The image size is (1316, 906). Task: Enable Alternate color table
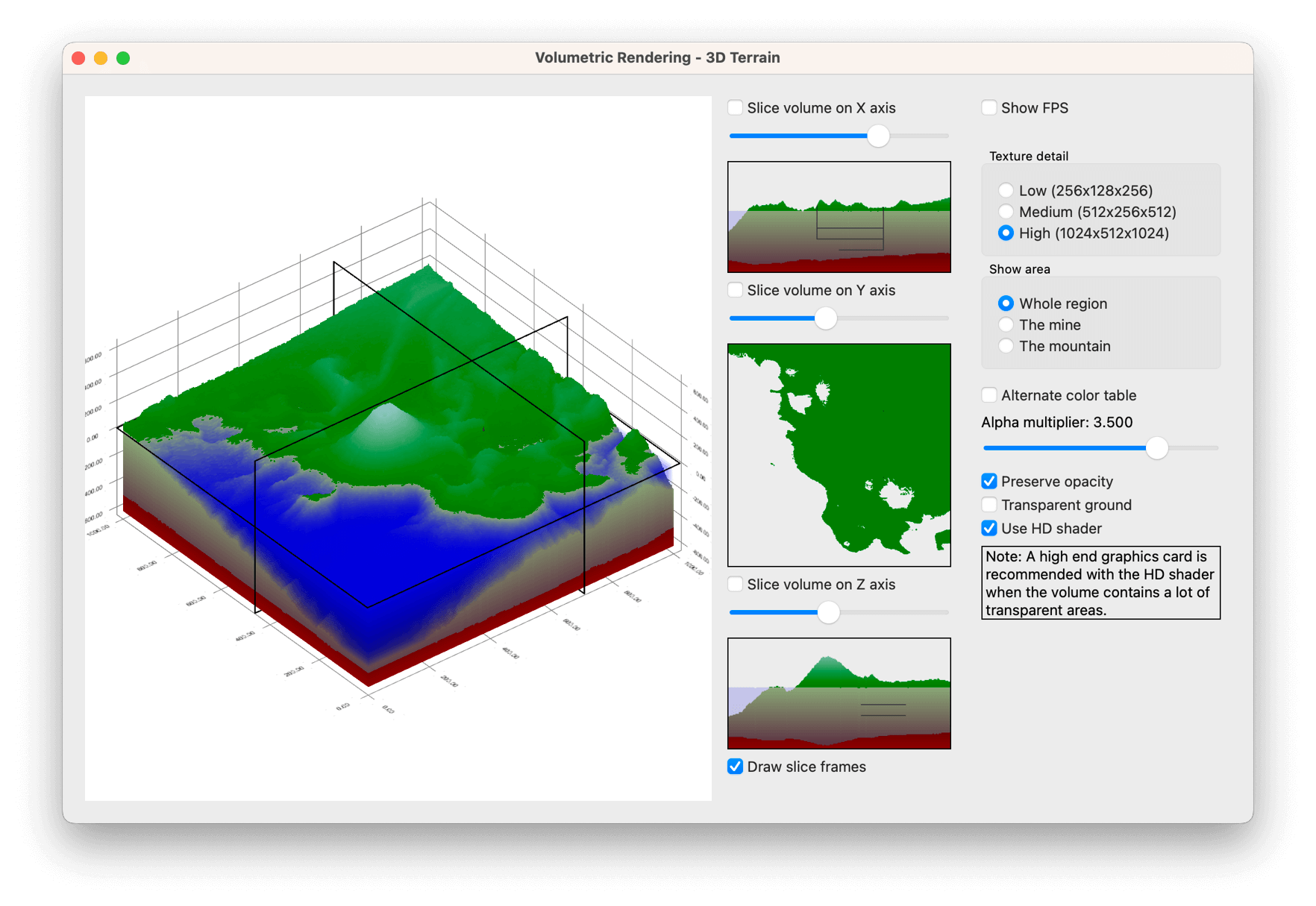(989, 395)
